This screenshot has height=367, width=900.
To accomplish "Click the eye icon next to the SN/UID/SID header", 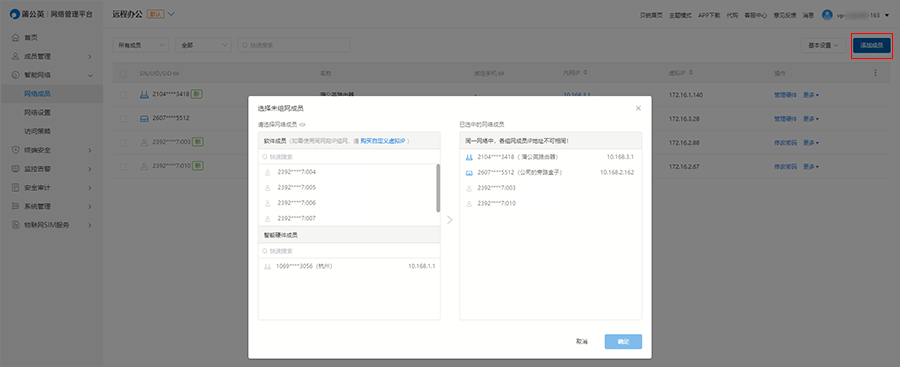I will click(x=177, y=74).
